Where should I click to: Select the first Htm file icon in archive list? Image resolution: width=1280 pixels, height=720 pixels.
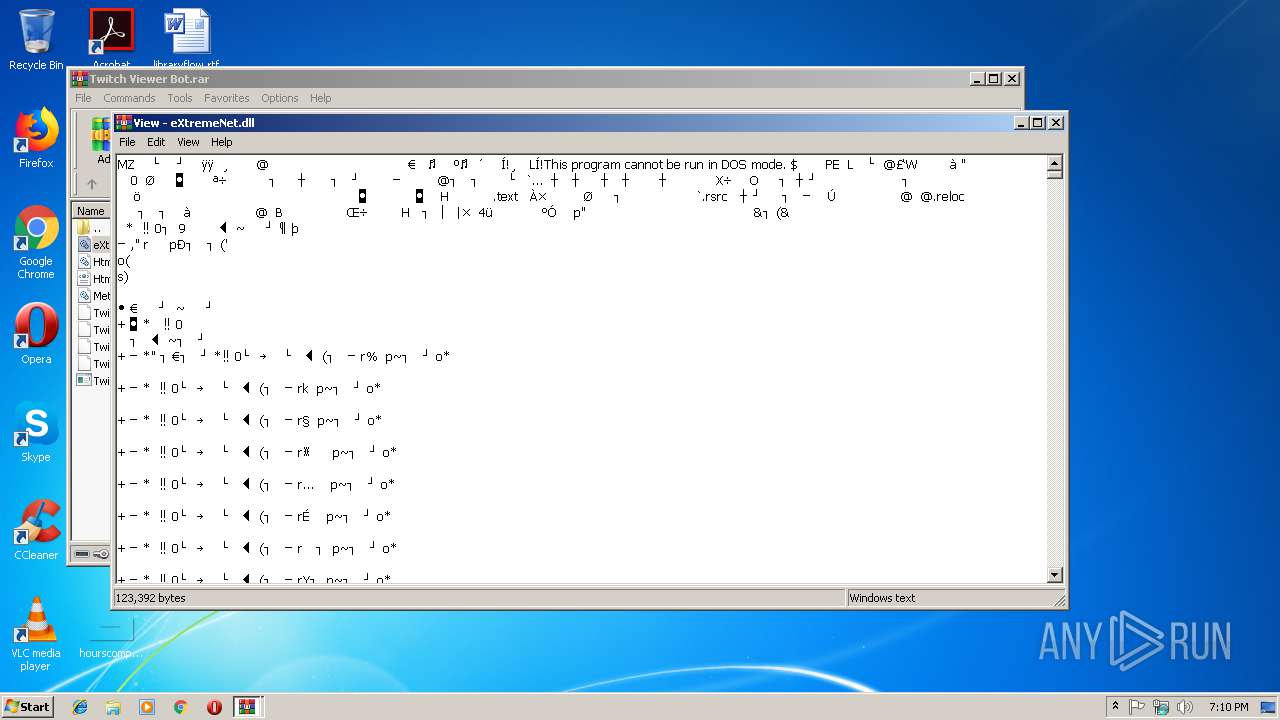(x=84, y=262)
